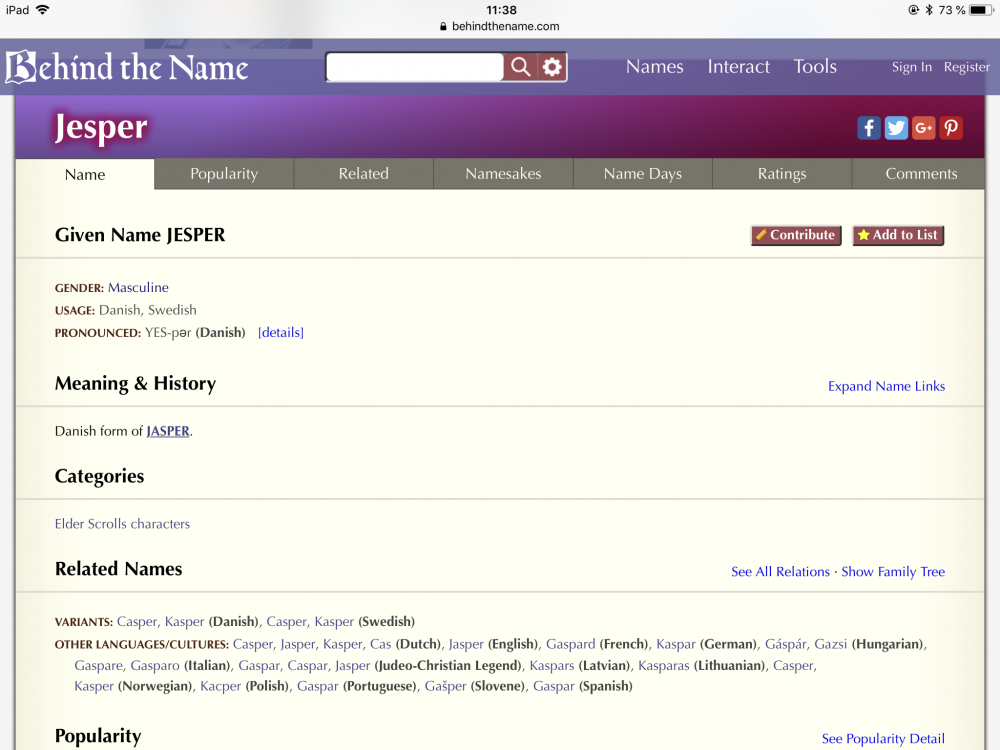Switch to the Namesakes tab
This screenshot has height=750, width=1000.
[x=502, y=173]
